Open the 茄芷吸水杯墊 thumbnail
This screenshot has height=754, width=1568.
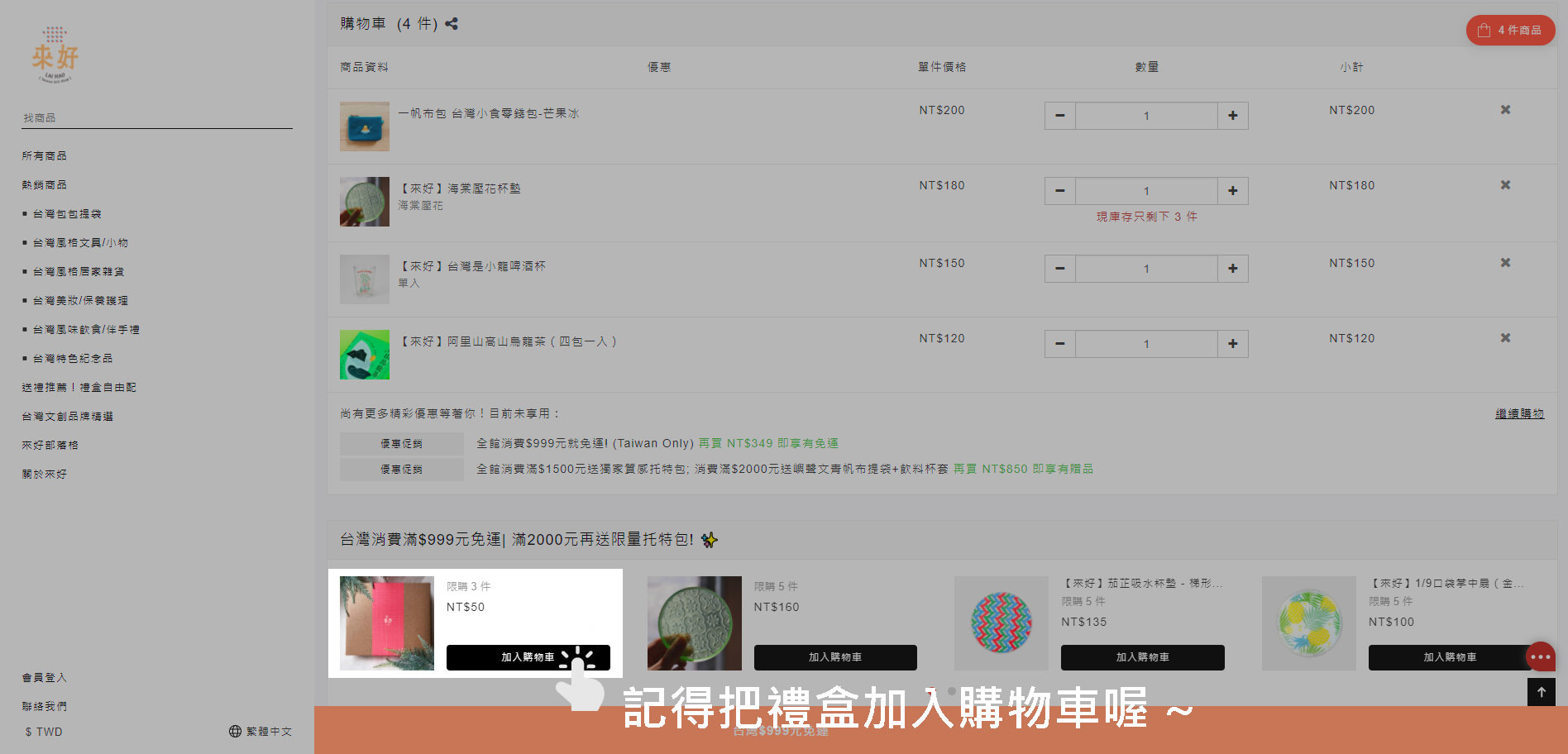tap(1002, 623)
